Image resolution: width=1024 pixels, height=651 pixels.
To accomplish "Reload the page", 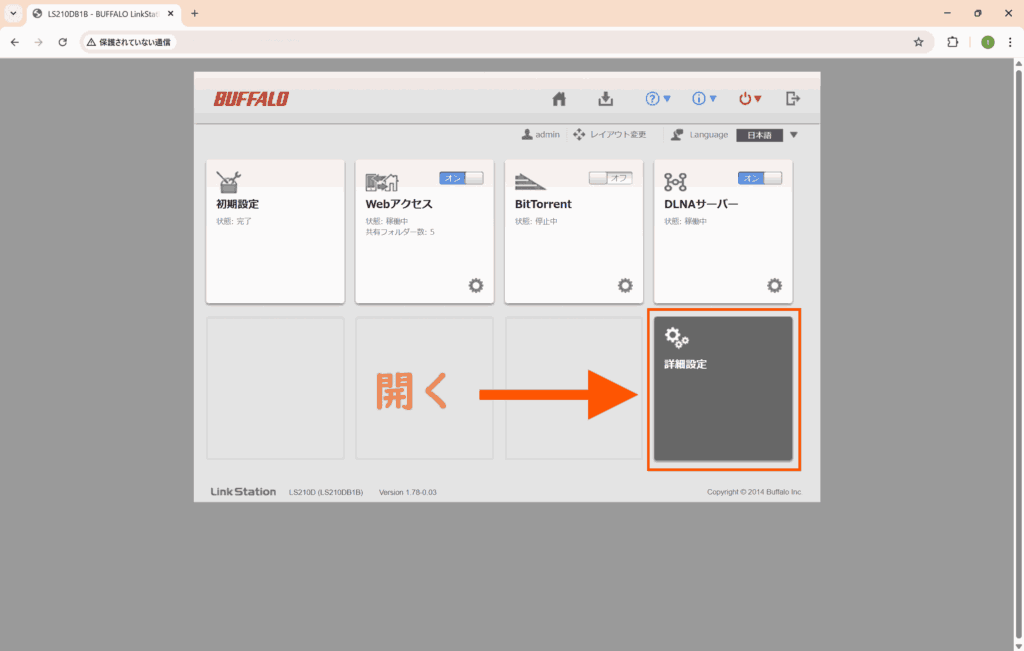I will (63, 42).
